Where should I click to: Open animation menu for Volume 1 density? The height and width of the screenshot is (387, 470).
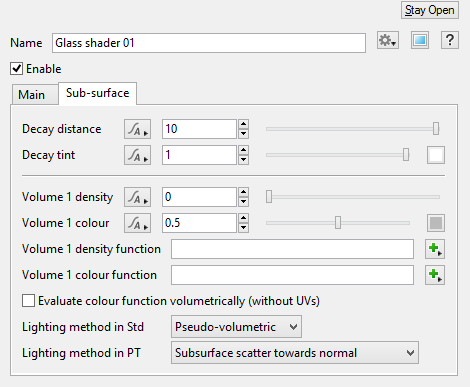137,197
